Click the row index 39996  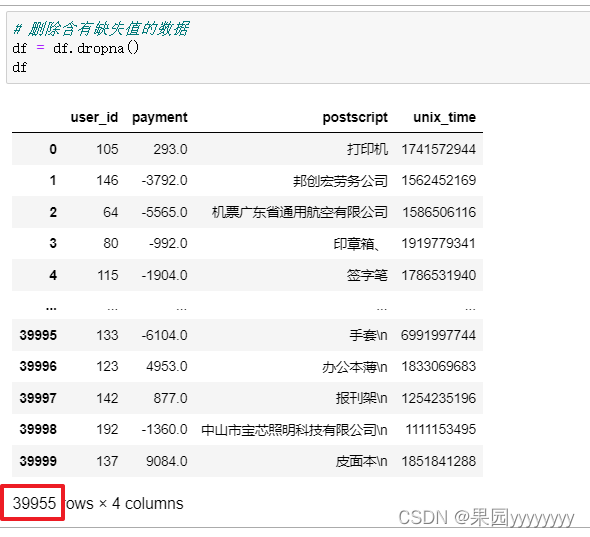pyautogui.click(x=38, y=367)
